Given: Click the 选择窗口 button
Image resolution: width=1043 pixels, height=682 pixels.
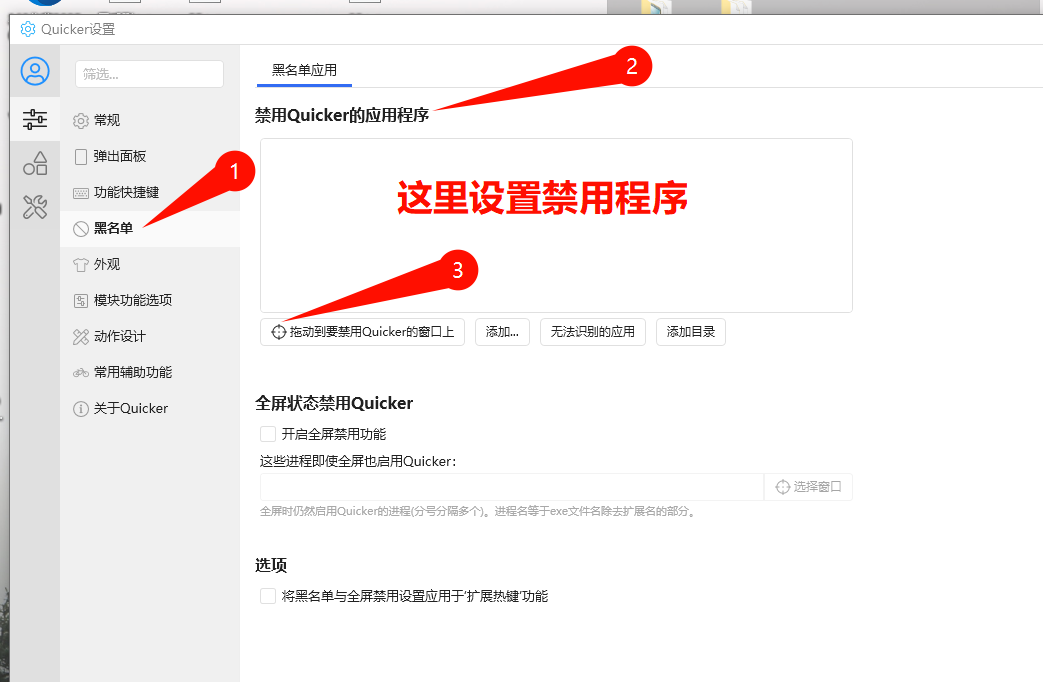Looking at the screenshot, I should click(x=808, y=487).
